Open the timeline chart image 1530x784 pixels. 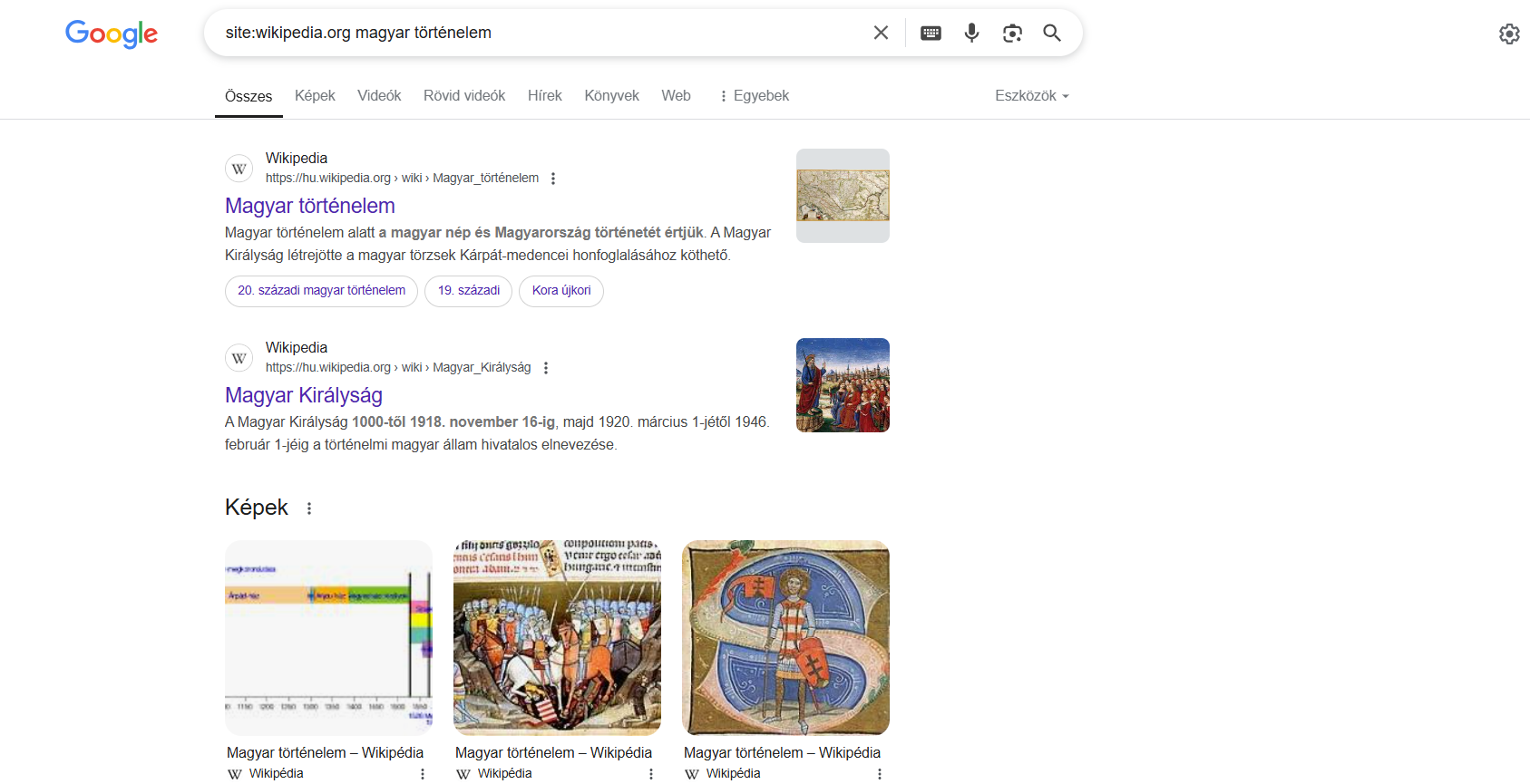(x=328, y=638)
